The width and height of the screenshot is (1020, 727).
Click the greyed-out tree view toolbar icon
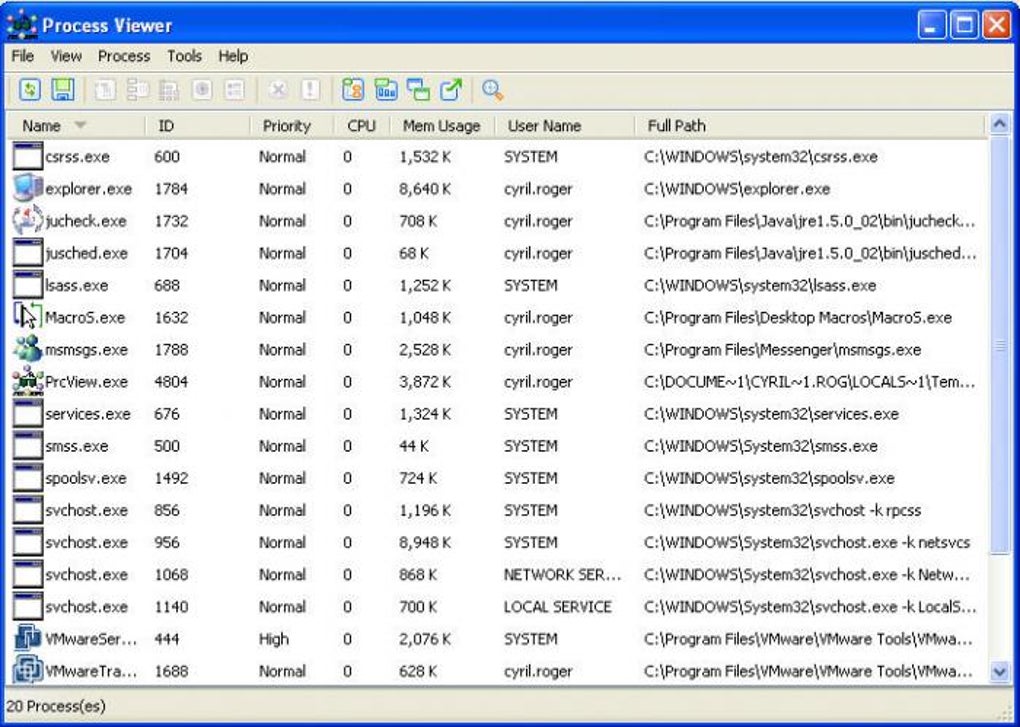click(x=137, y=90)
